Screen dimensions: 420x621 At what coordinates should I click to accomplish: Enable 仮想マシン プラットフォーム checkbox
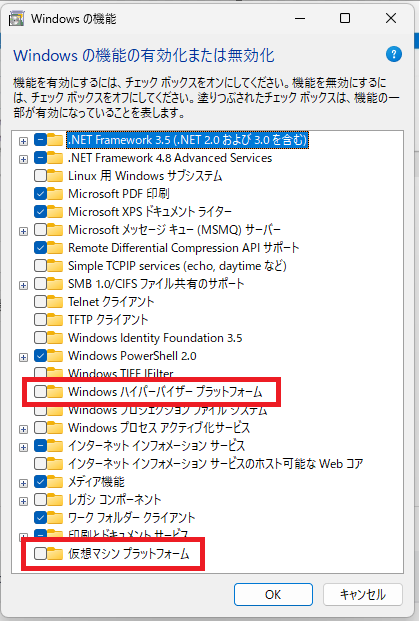click(x=40, y=554)
